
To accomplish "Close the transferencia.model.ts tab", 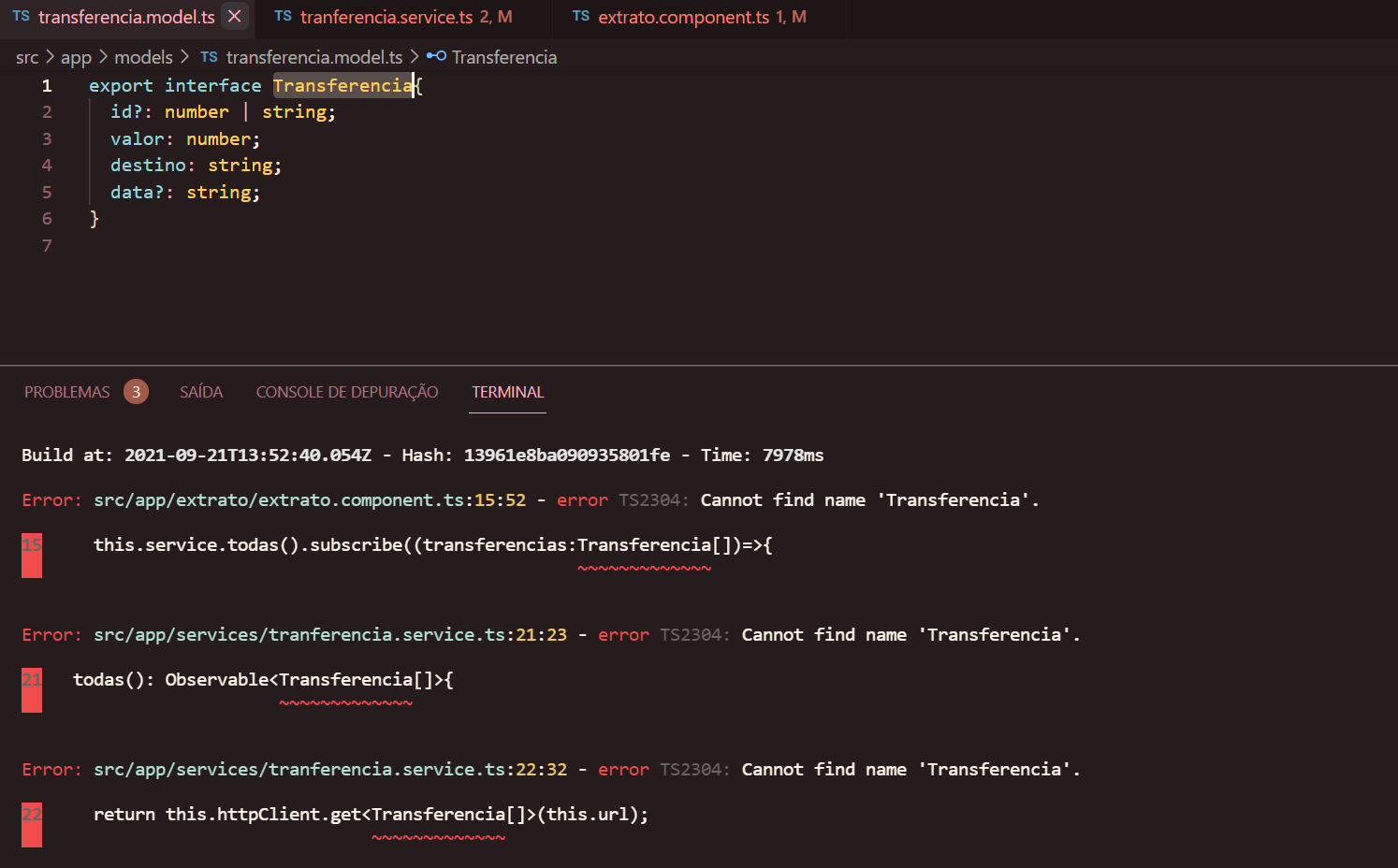I will click(235, 17).
